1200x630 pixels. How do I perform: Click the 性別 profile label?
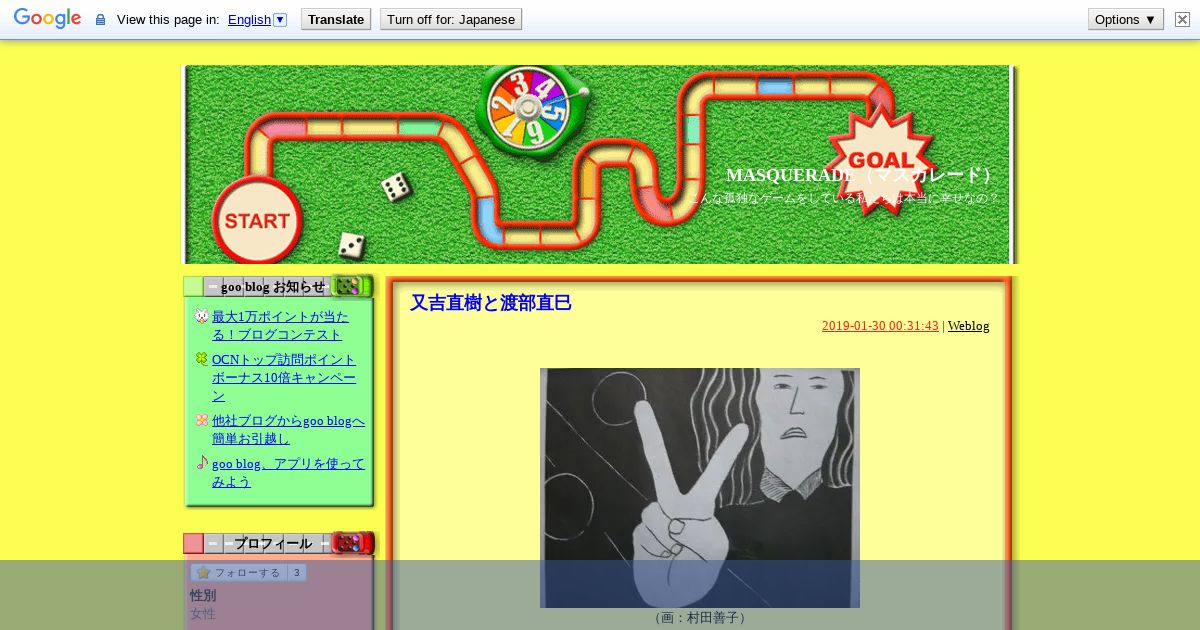pos(203,596)
